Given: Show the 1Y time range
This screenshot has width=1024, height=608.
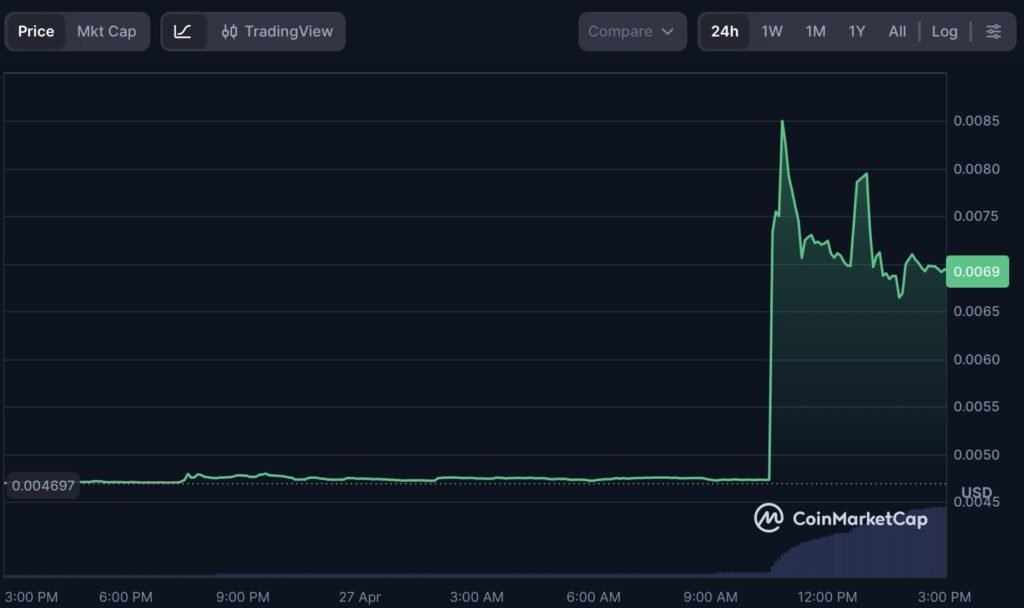Looking at the screenshot, I should point(857,31).
